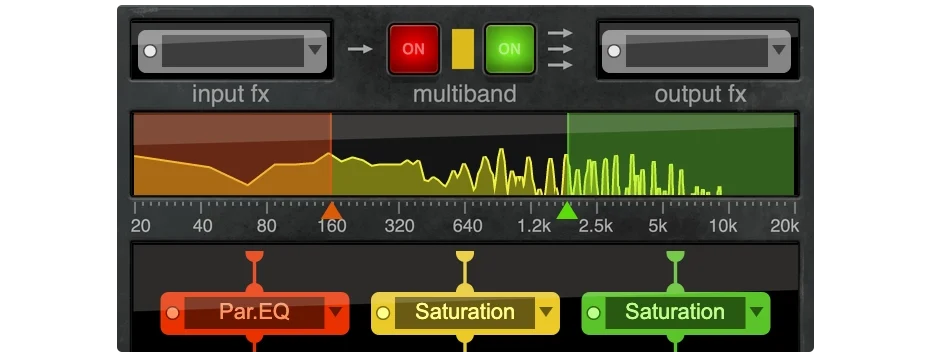Screen dimensions: 928x360
Task: Enable the input fx slot power dot
Action: coord(150,51)
